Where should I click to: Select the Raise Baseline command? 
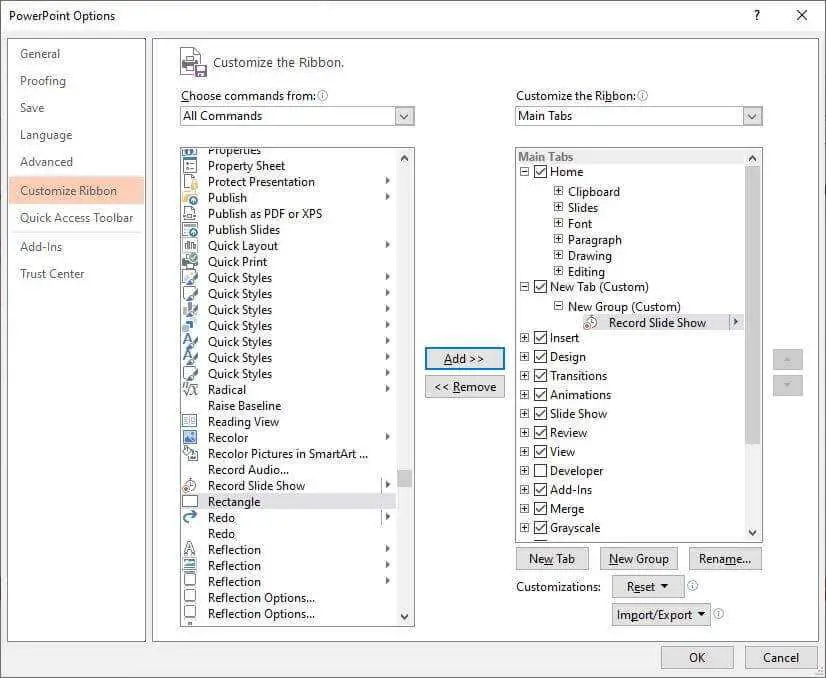point(244,406)
